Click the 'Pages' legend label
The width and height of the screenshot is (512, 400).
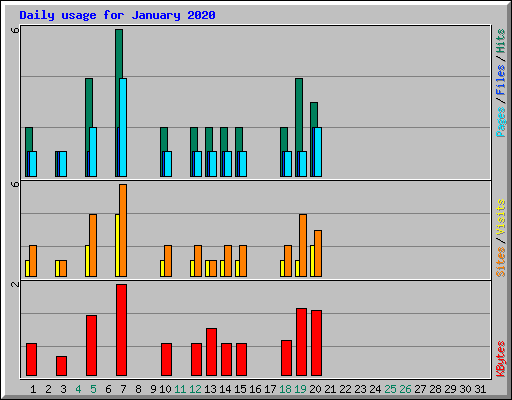[x=500, y=122]
